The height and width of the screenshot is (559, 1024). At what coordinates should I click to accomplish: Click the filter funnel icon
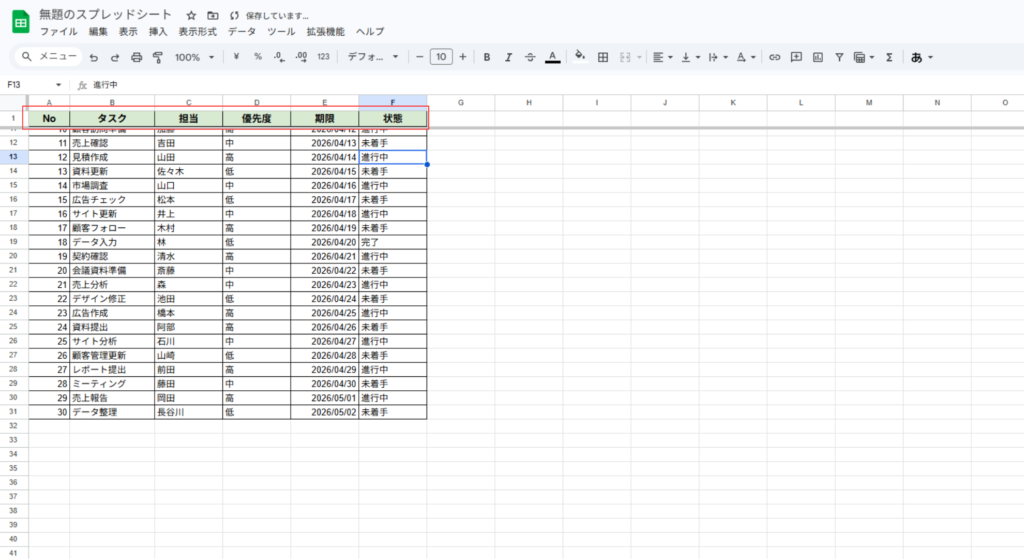click(x=839, y=57)
